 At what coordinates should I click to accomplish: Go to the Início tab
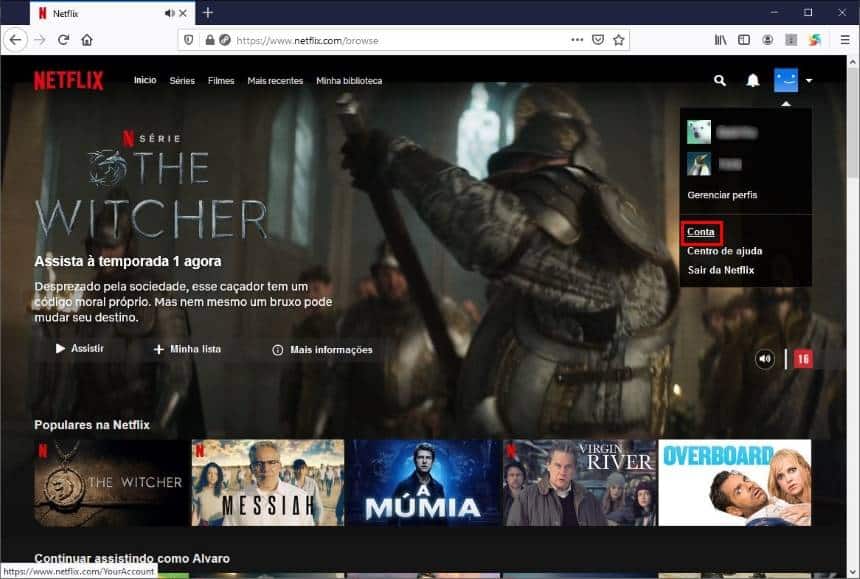coord(145,81)
